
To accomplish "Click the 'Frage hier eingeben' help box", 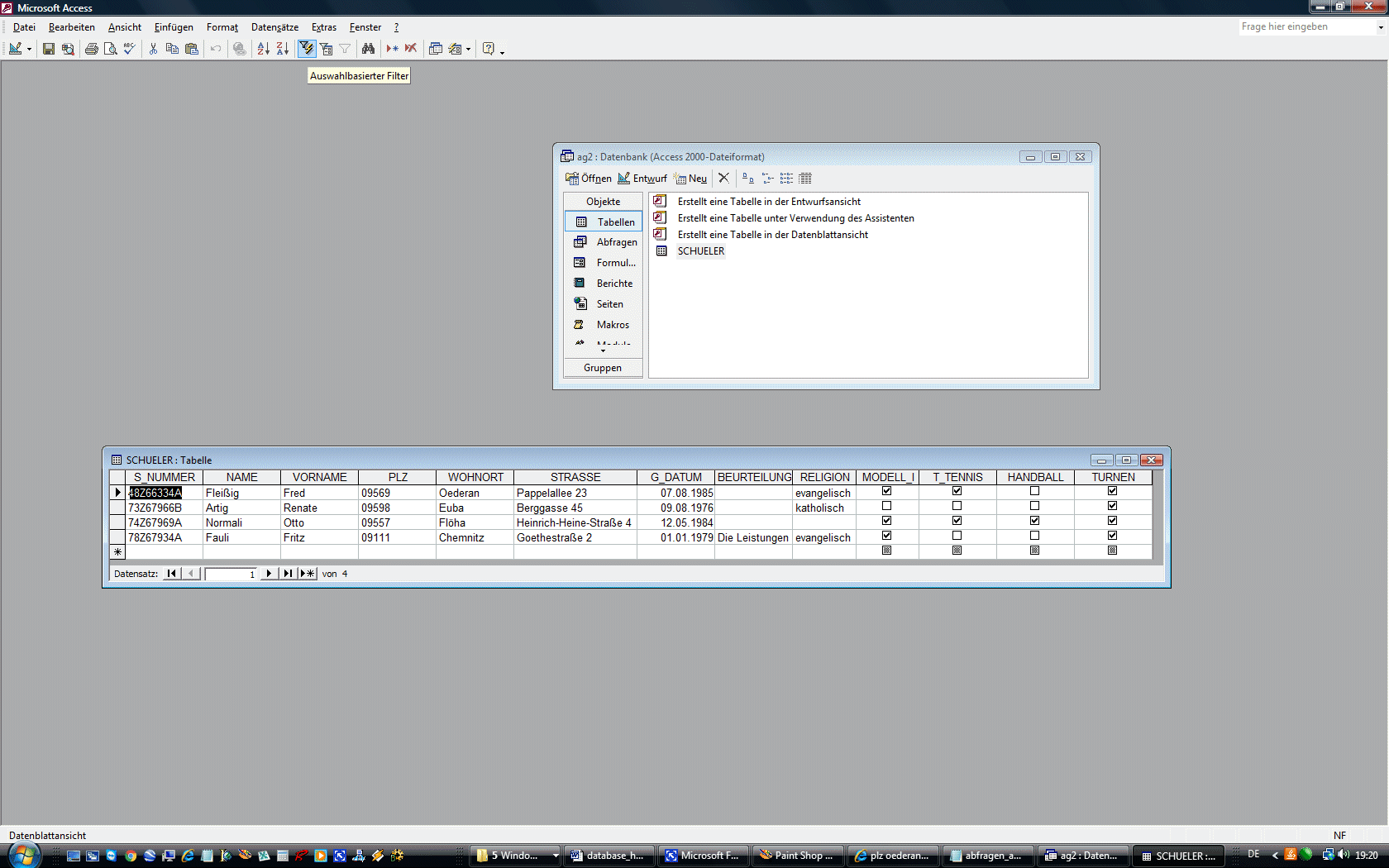I will [1306, 26].
